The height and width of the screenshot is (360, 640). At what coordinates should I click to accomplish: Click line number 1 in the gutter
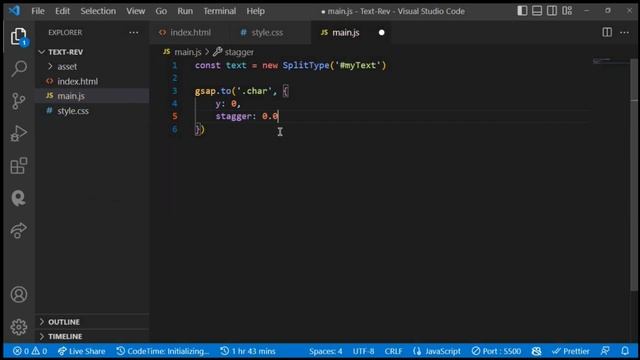pyautogui.click(x=175, y=65)
